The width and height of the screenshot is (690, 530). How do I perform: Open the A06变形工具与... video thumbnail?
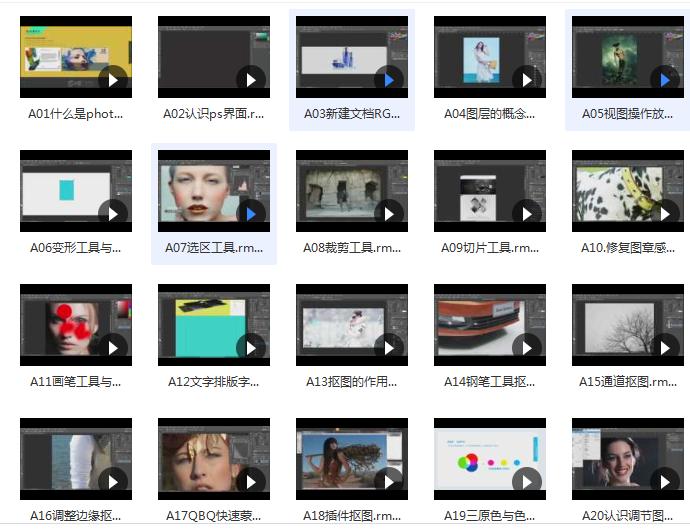(x=76, y=191)
